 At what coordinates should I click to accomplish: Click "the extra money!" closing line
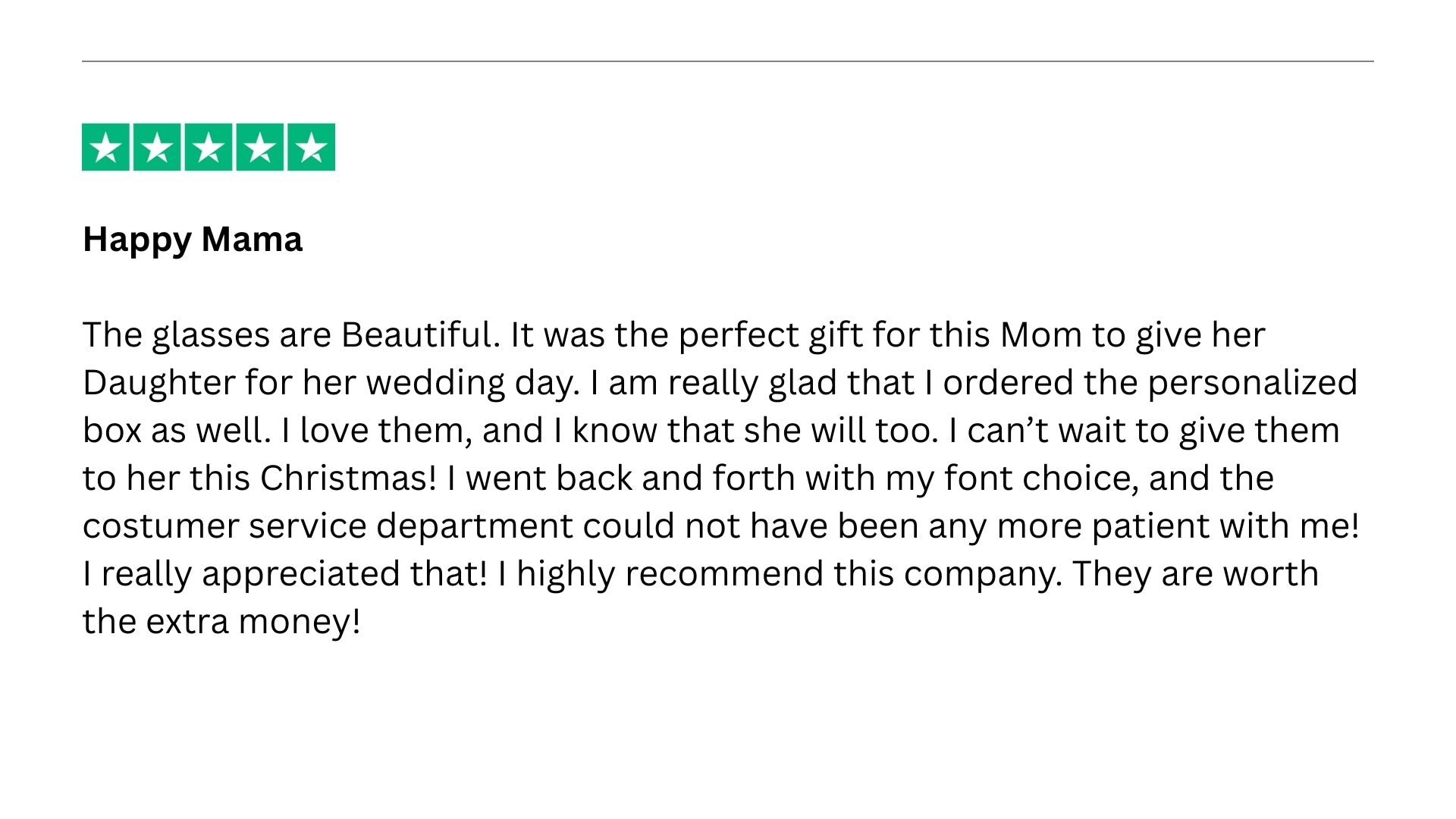221,622
